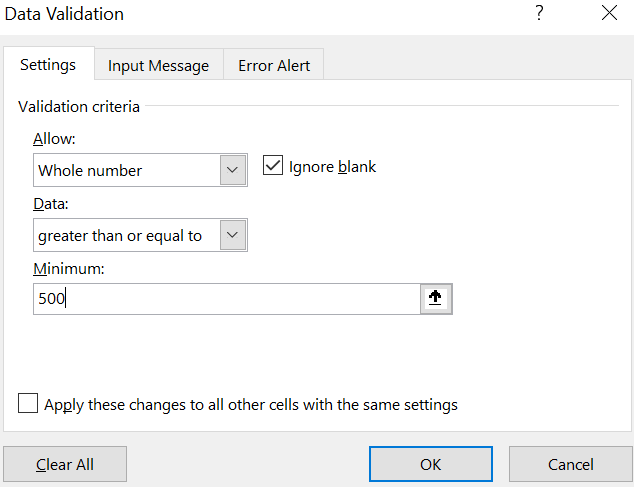Expand the Data dropdown arrow
This screenshot has width=634, height=487.
pyautogui.click(x=233, y=235)
